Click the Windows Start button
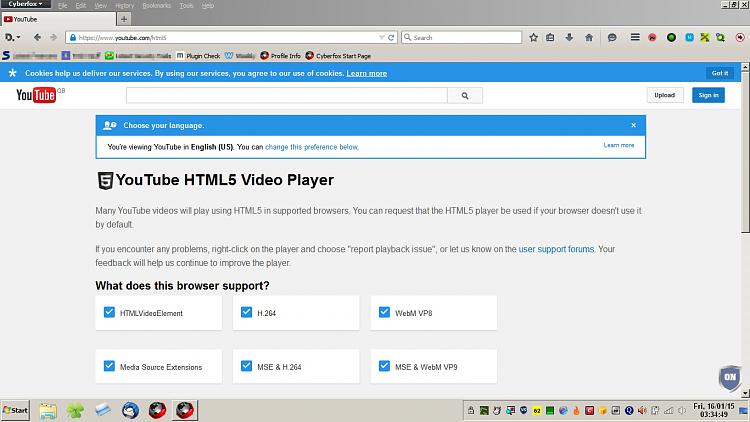 click(x=15, y=411)
